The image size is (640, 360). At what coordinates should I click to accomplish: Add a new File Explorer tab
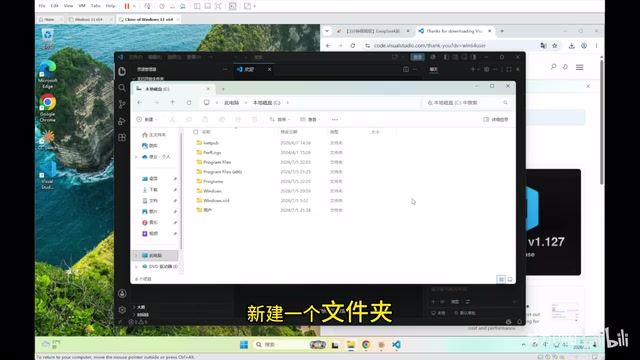pos(223,89)
